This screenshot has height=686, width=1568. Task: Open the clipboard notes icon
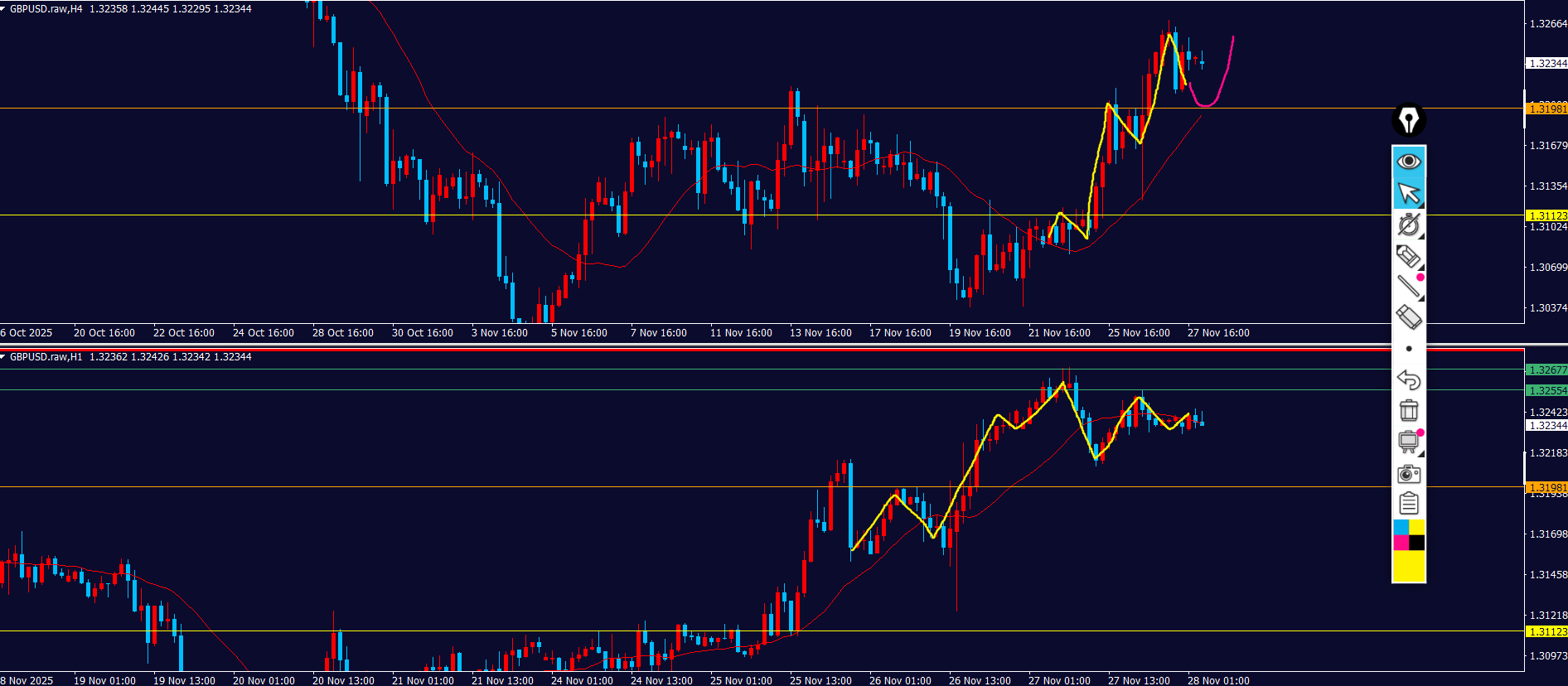click(x=1408, y=504)
